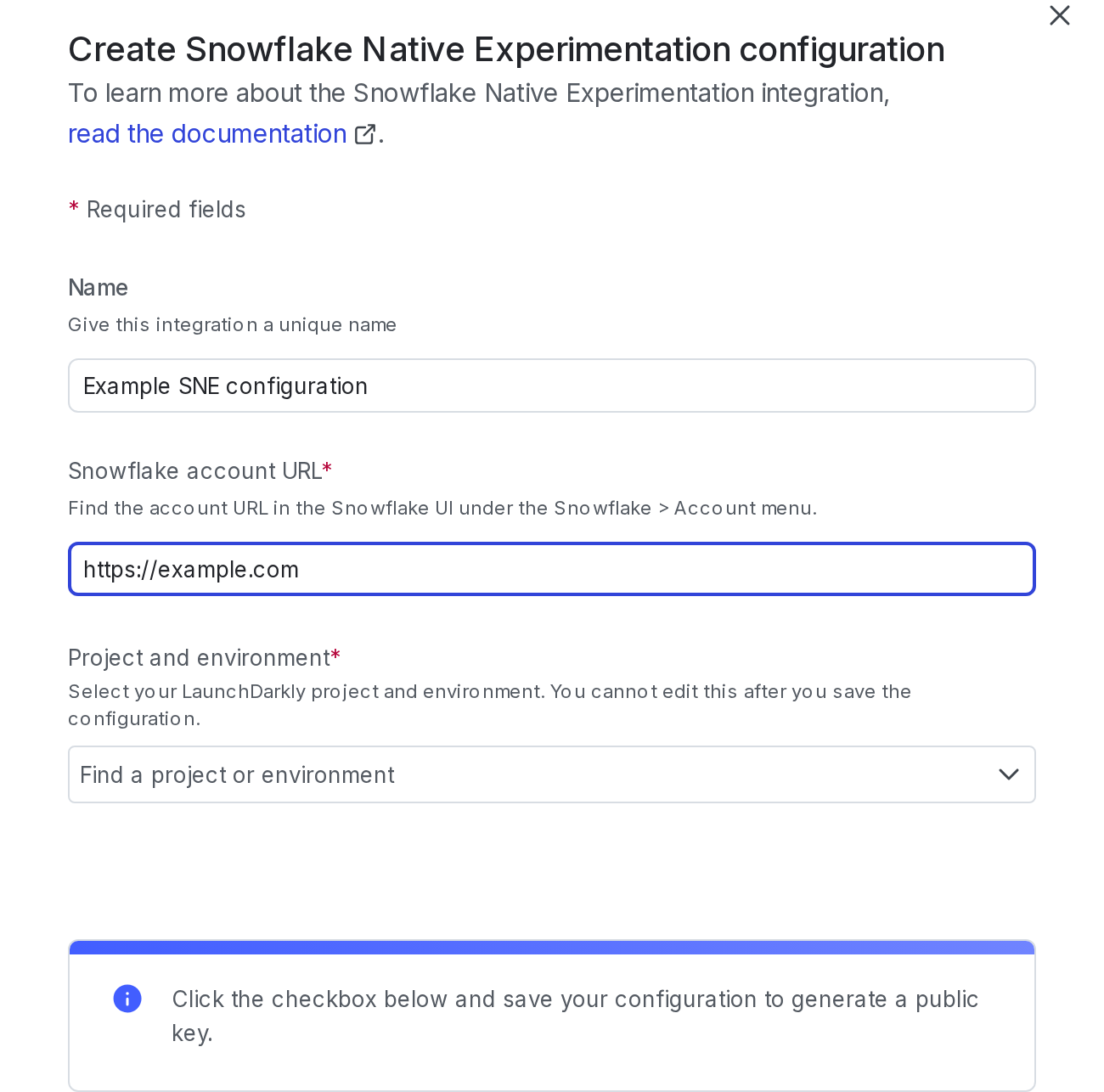Click the Snowflake account URL input box
This screenshot has width=1104, height=1092.
[551, 569]
